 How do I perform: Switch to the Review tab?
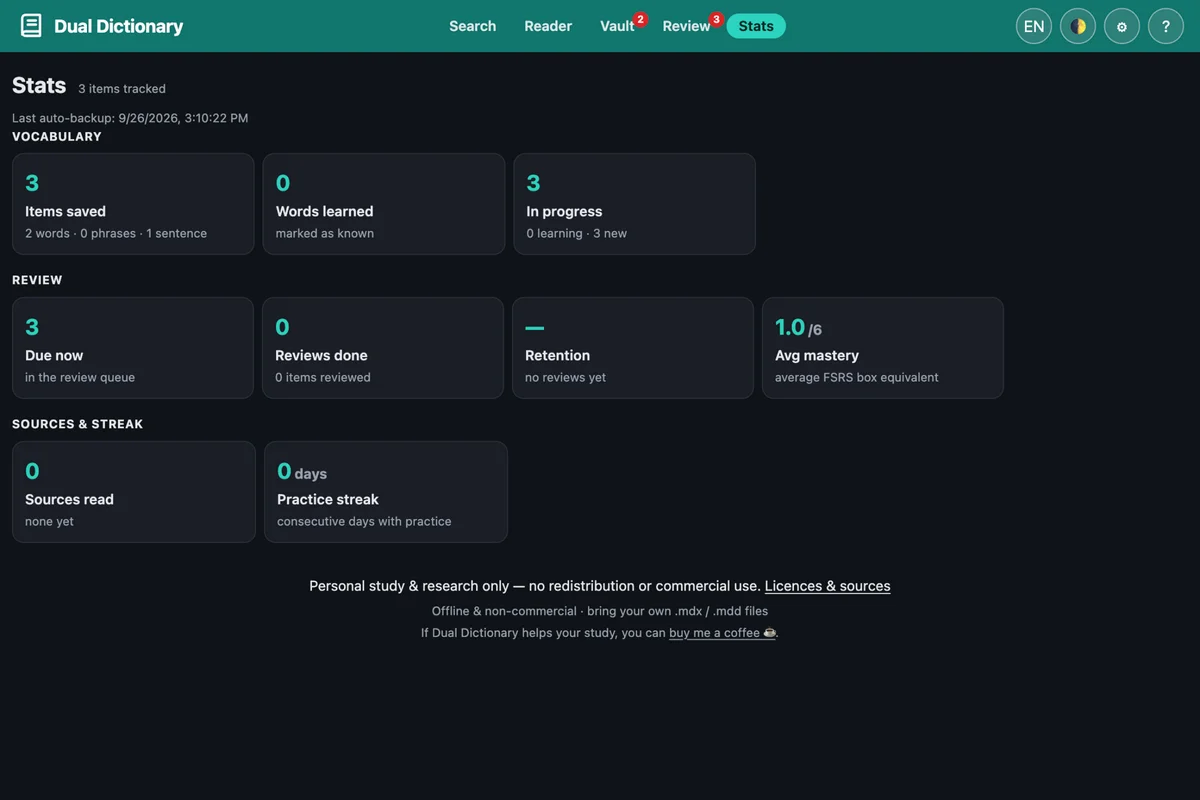(x=686, y=26)
